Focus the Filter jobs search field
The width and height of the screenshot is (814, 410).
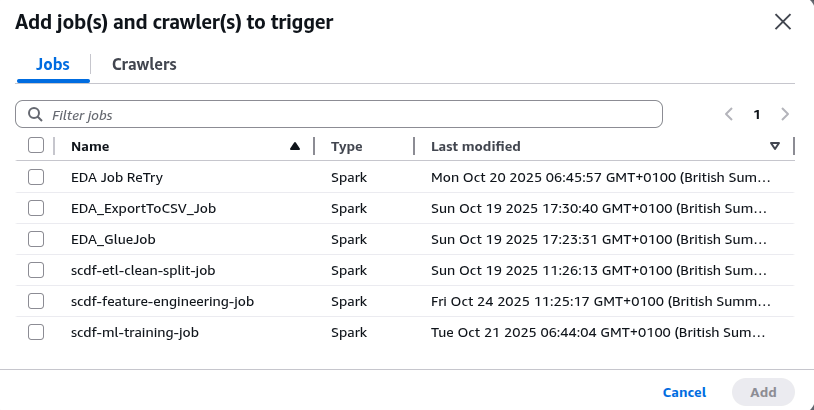350,115
